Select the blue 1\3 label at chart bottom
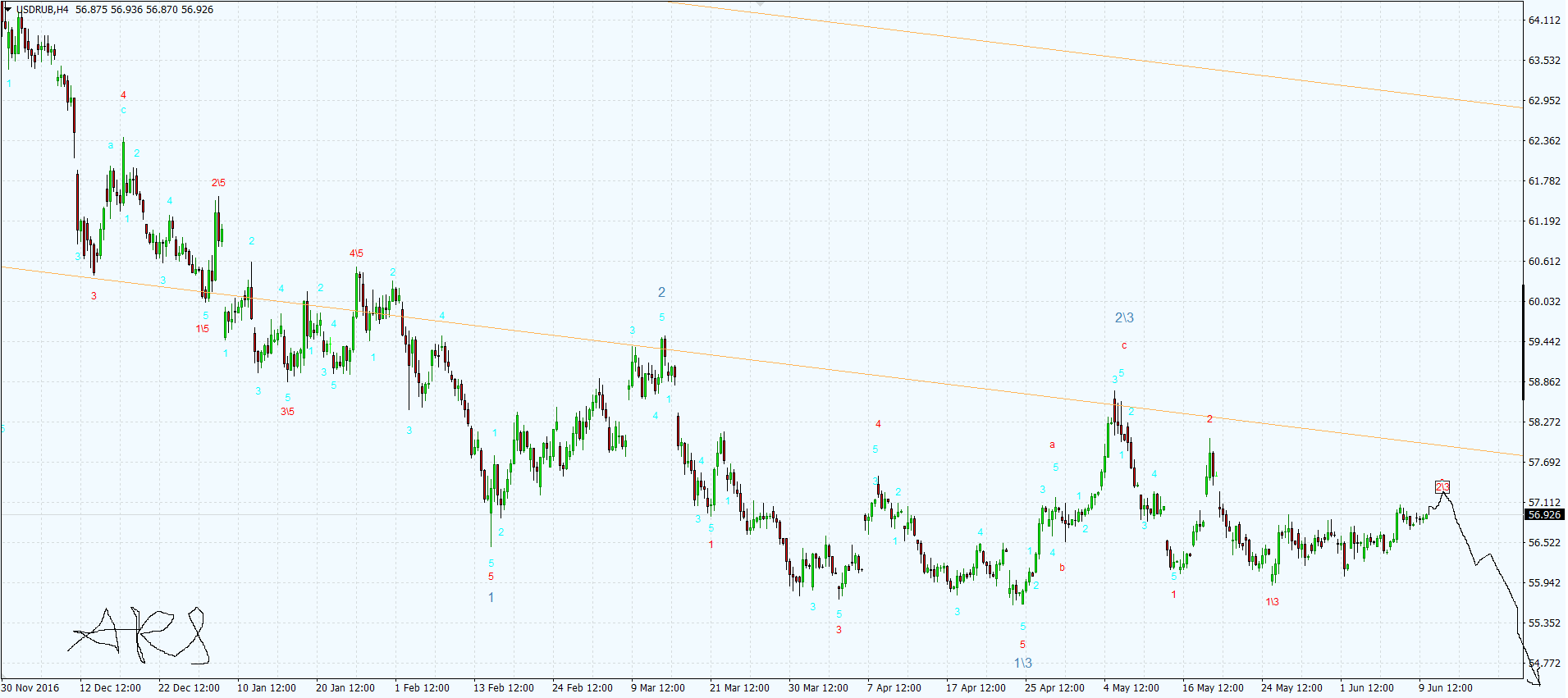This screenshot has height=698, width=1568. 1022,663
